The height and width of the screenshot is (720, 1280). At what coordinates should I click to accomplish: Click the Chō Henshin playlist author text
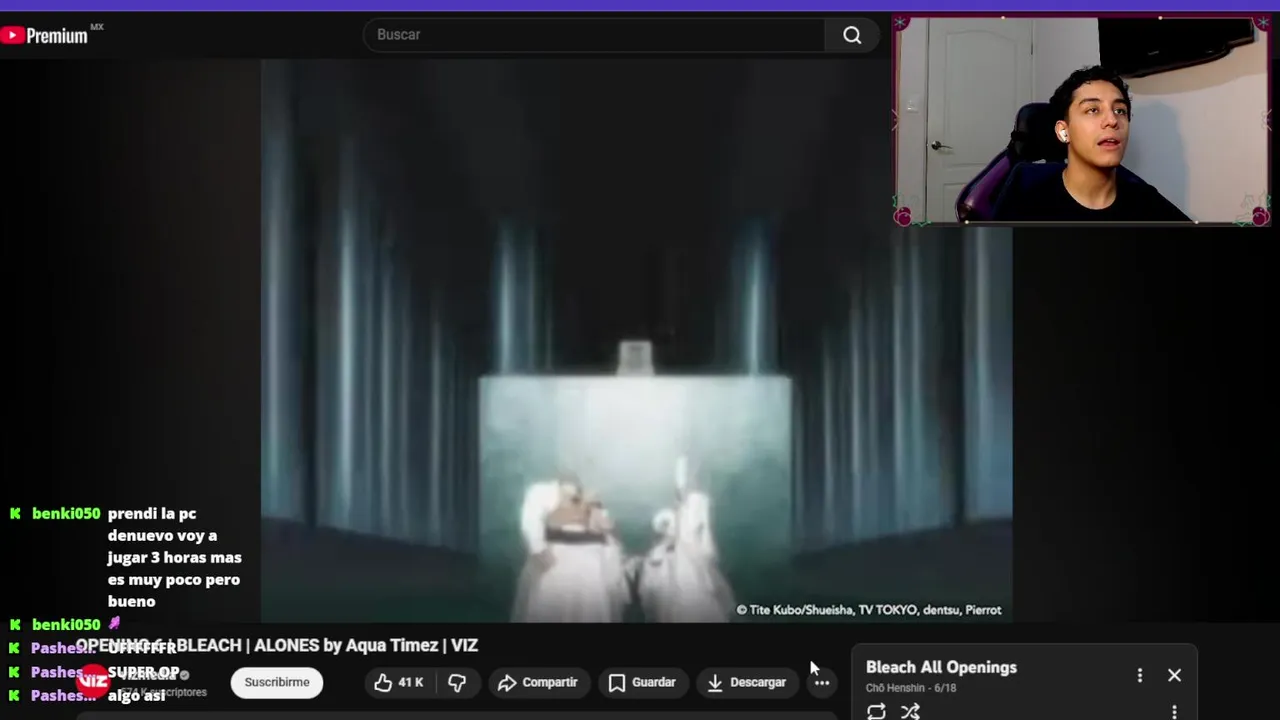898,688
